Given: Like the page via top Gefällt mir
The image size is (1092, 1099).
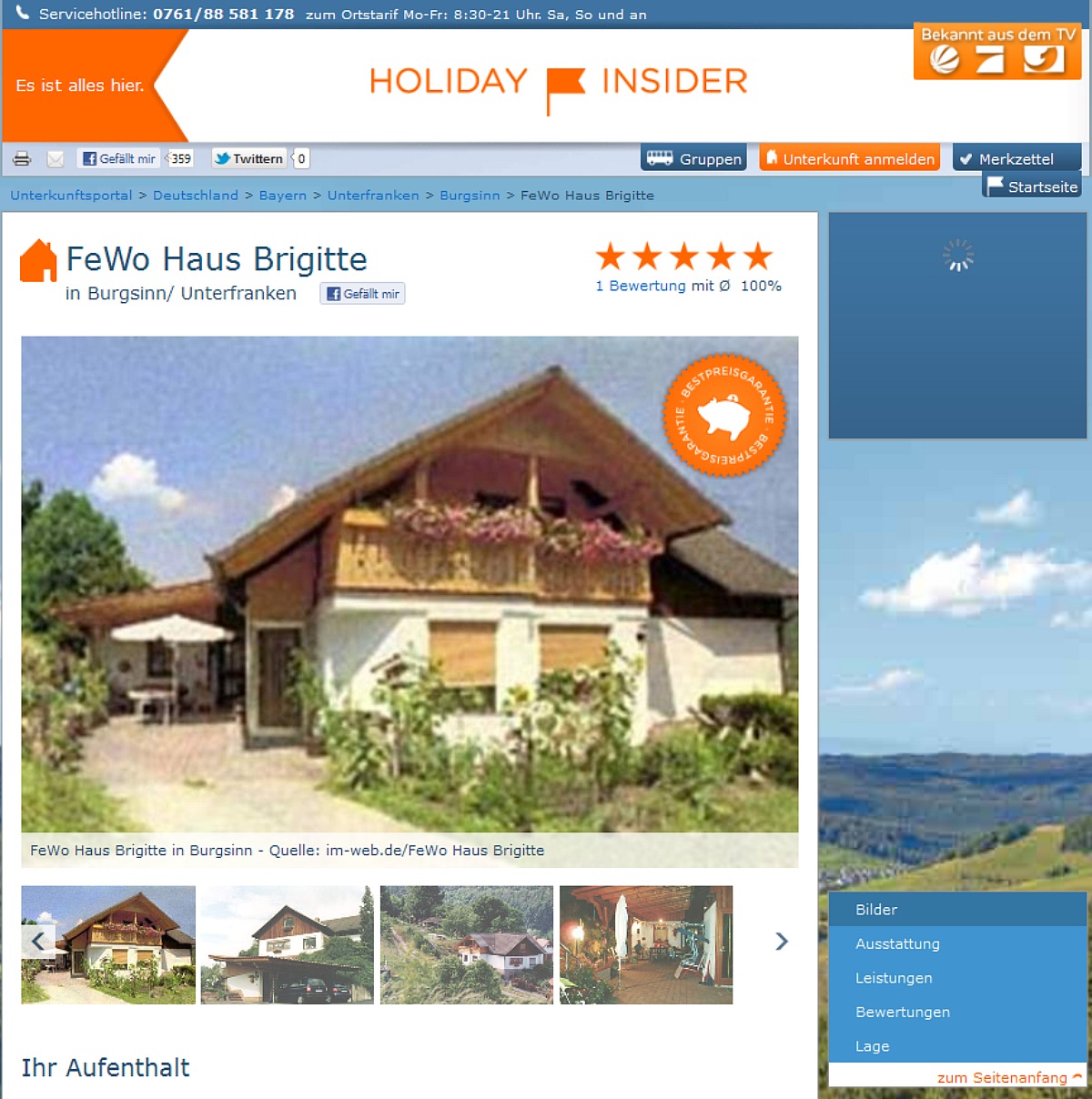Looking at the screenshot, I should click(x=118, y=158).
